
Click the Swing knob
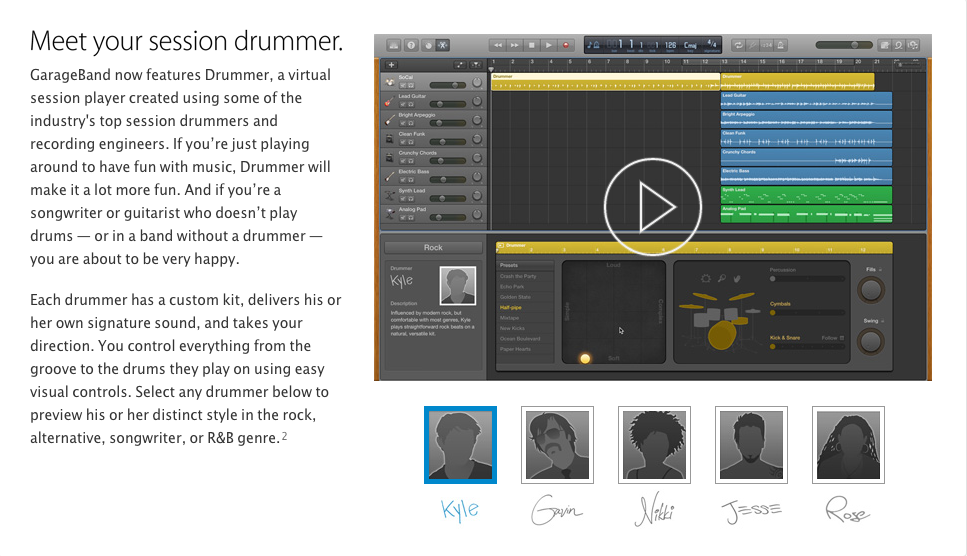(x=871, y=342)
